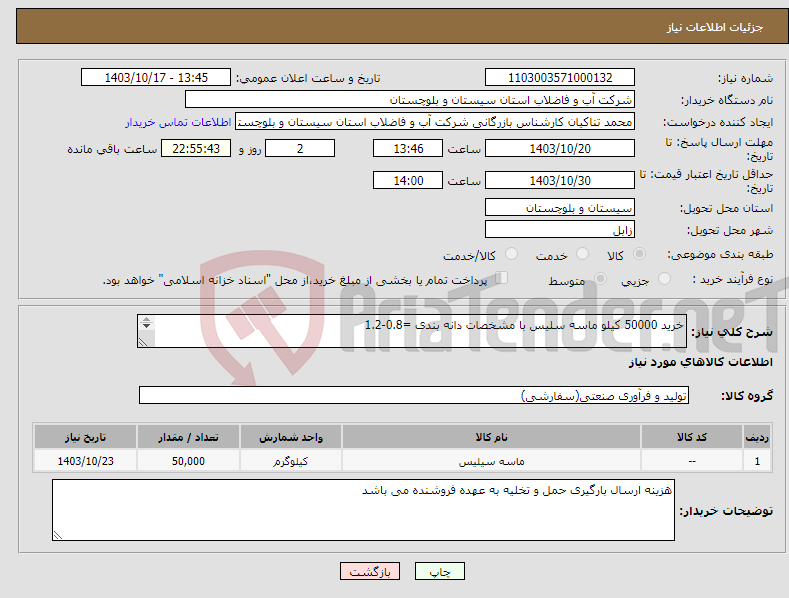The image size is (789, 598).
Task: Open اطلاعات تماس خریدار contact link
Action: click(x=178, y=122)
